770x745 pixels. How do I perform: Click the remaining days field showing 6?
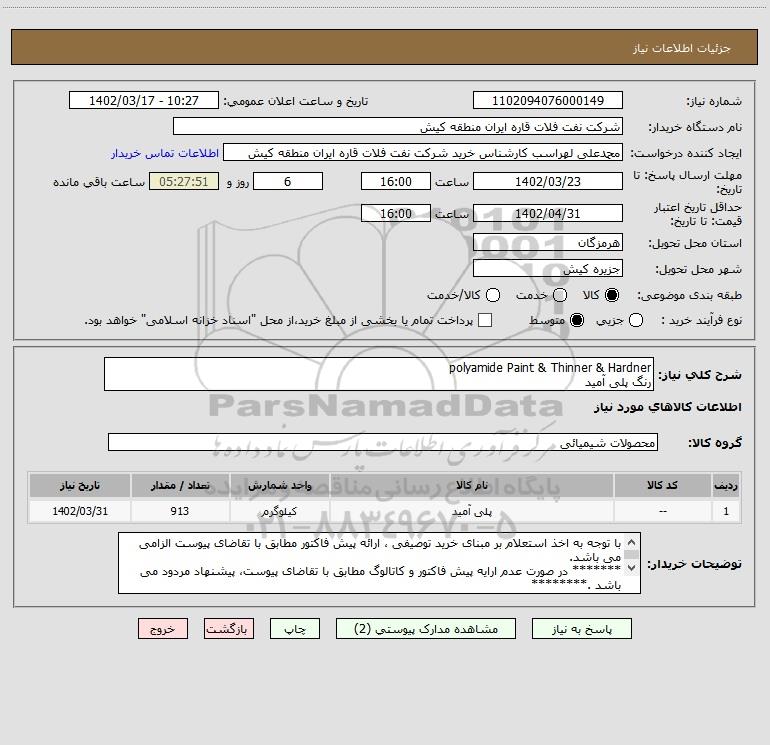pyautogui.click(x=288, y=181)
